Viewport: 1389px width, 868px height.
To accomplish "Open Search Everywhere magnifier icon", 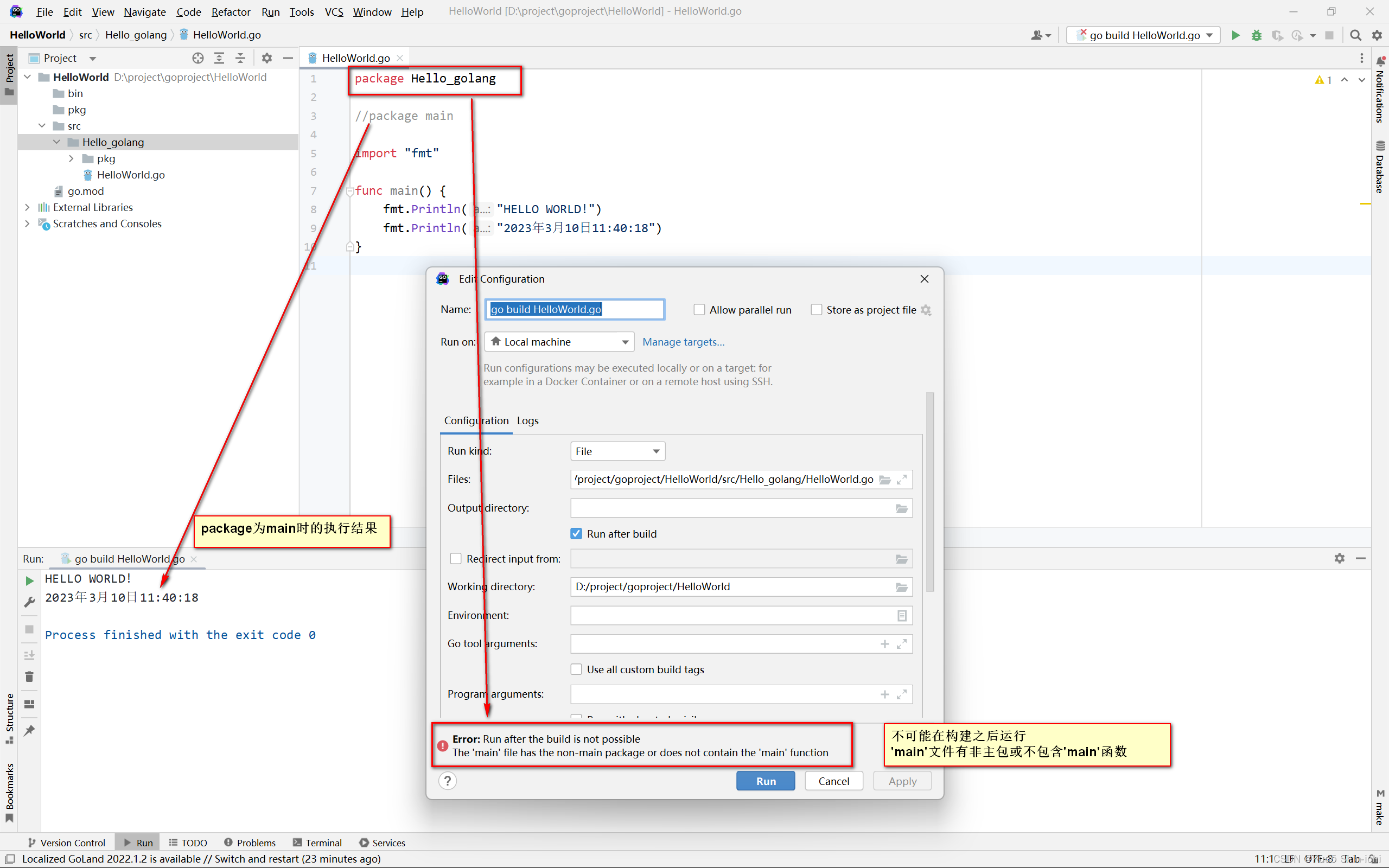I will point(1355,35).
